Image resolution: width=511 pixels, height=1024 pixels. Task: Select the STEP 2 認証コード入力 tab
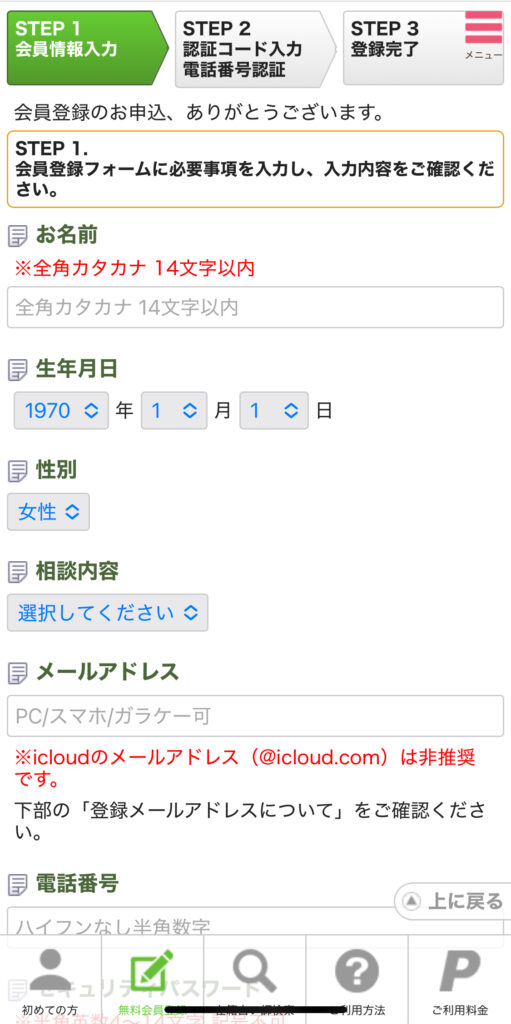[255, 48]
